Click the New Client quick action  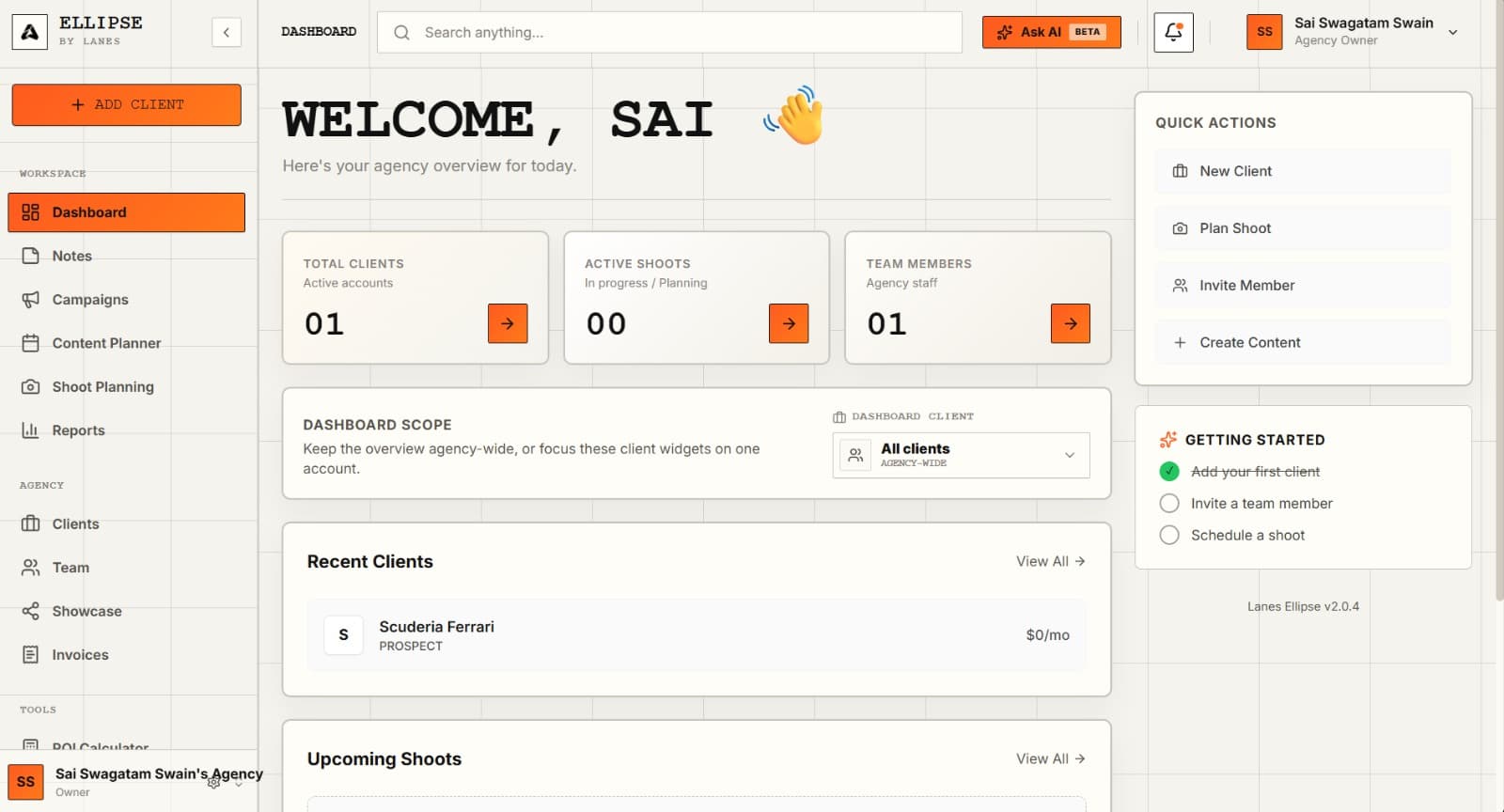(1303, 171)
